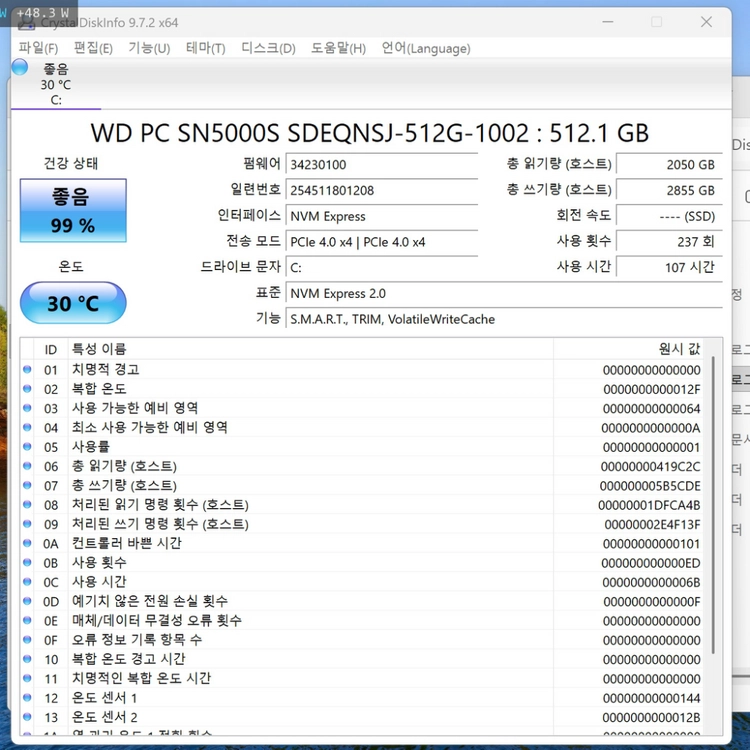Screen dimensions: 750x750
Task: Click the drive letter field C:
Action: (x=382, y=267)
